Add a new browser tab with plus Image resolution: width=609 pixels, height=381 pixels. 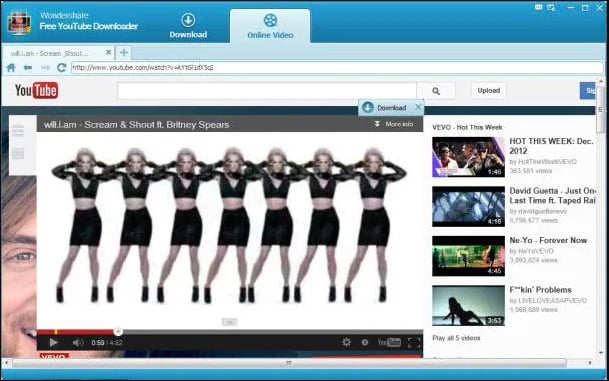tap(124, 52)
